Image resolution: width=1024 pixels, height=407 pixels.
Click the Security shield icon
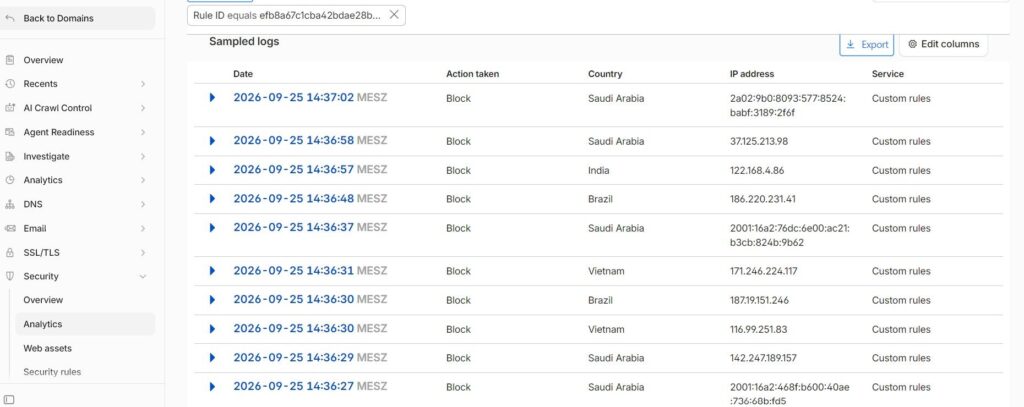10,276
